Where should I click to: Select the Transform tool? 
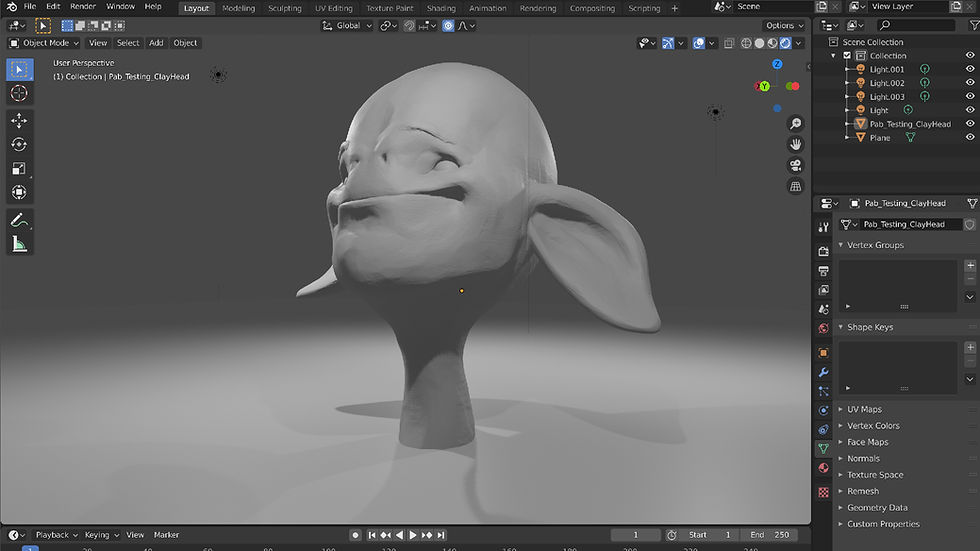19,192
